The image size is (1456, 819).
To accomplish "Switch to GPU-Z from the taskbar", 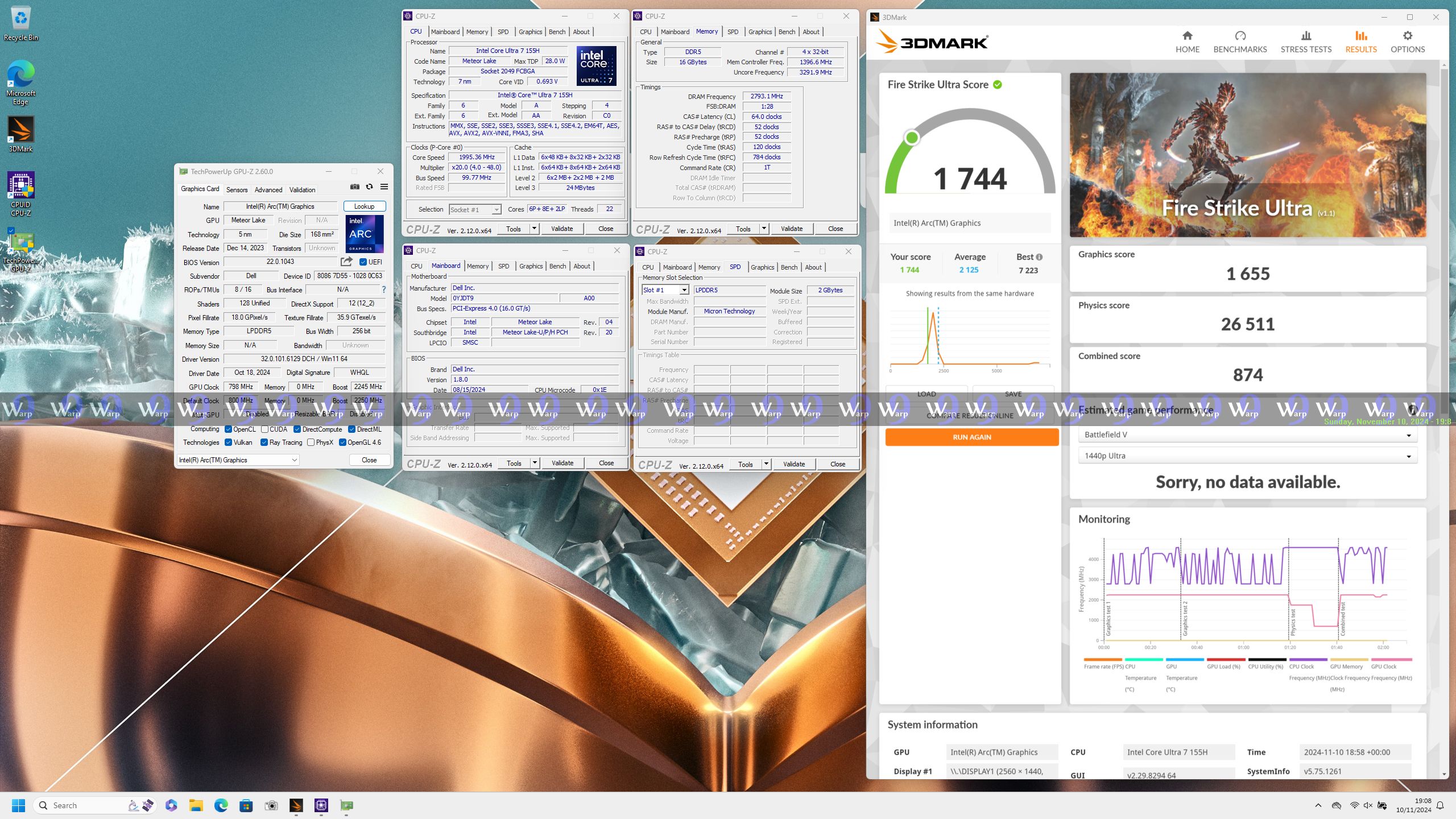I will click(x=346, y=805).
